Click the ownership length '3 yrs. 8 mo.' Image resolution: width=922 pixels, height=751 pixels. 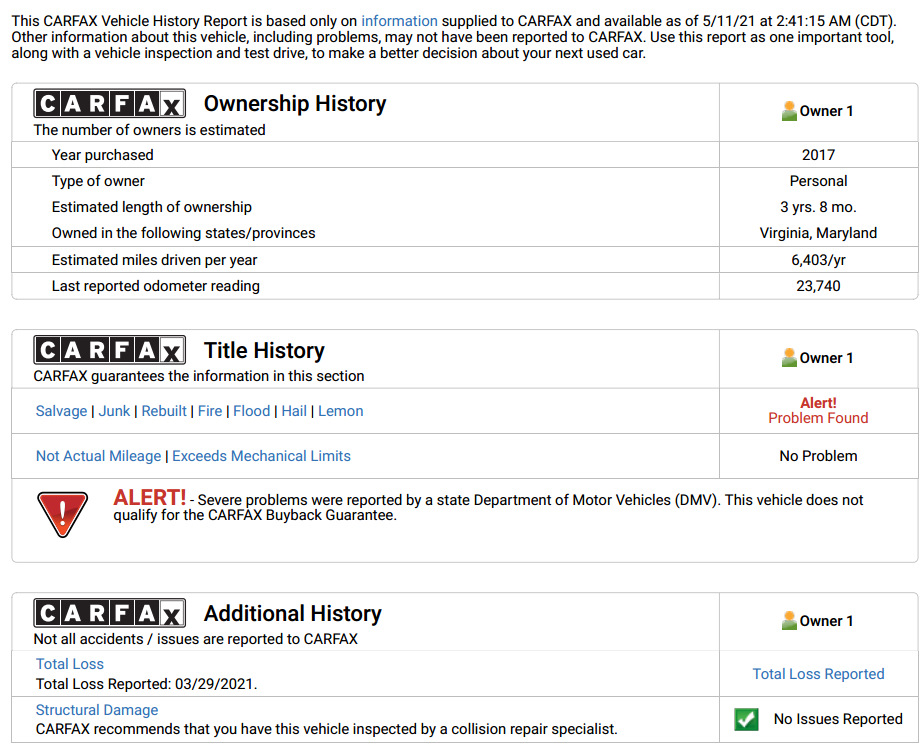point(819,207)
